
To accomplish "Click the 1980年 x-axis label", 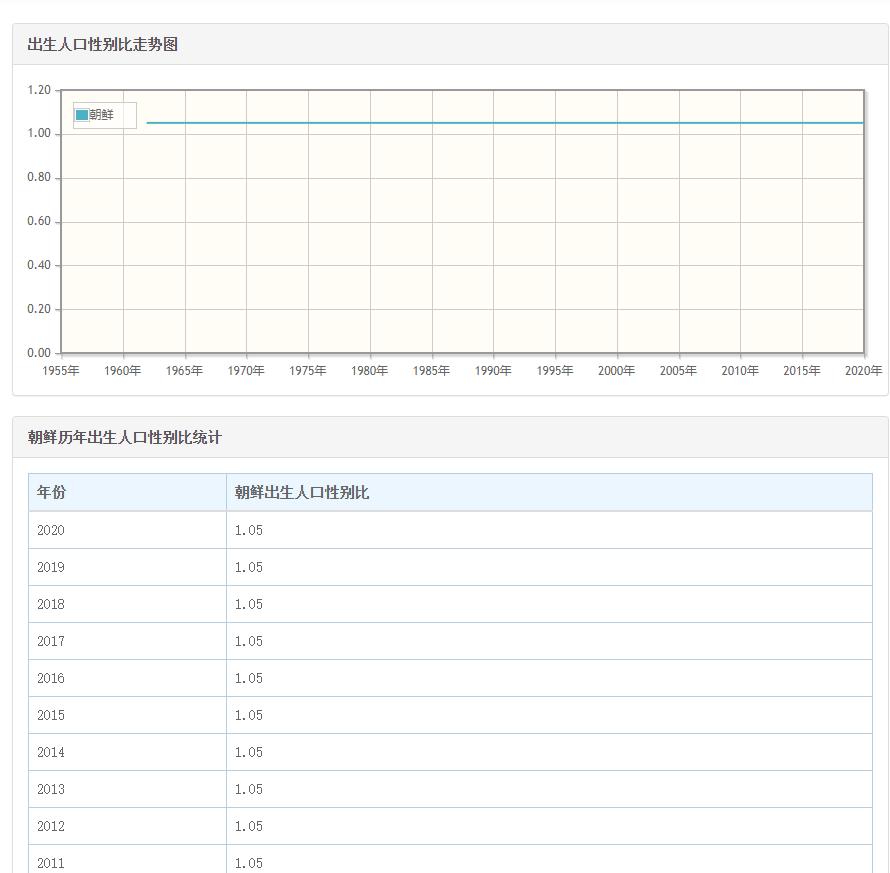I will (370, 371).
